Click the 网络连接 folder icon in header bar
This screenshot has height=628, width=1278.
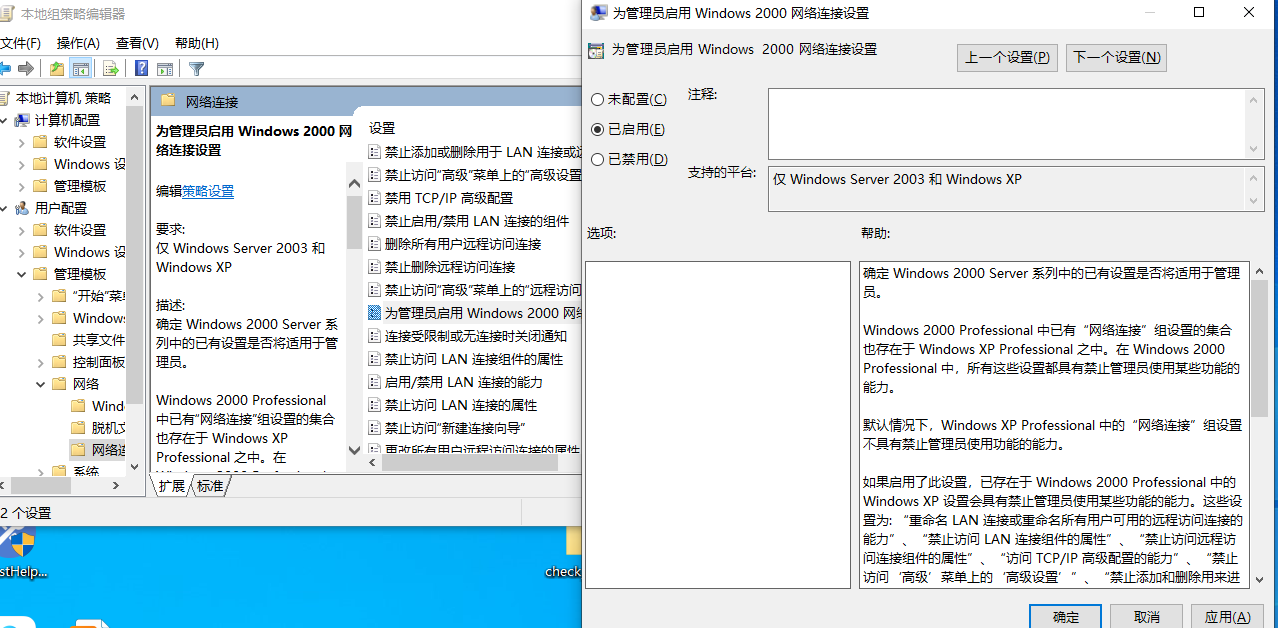pyautogui.click(x=168, y=101)
